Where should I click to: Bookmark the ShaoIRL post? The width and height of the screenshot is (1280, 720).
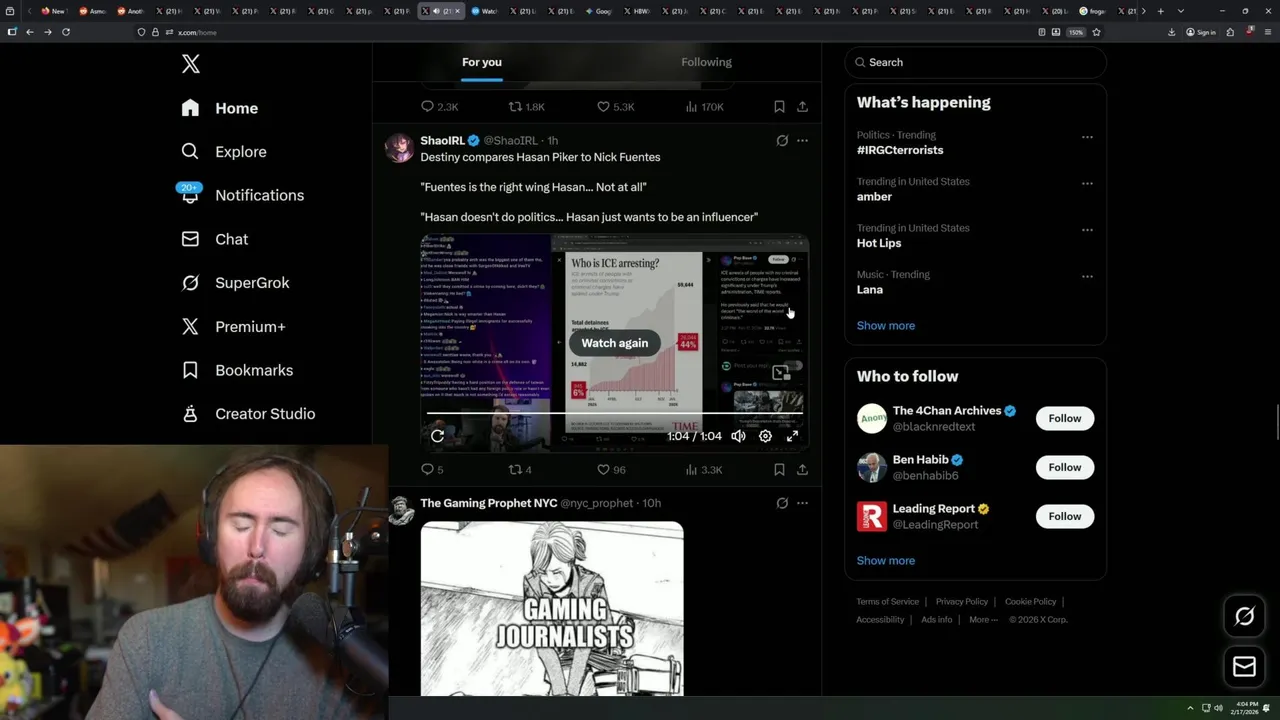[779, 469]
